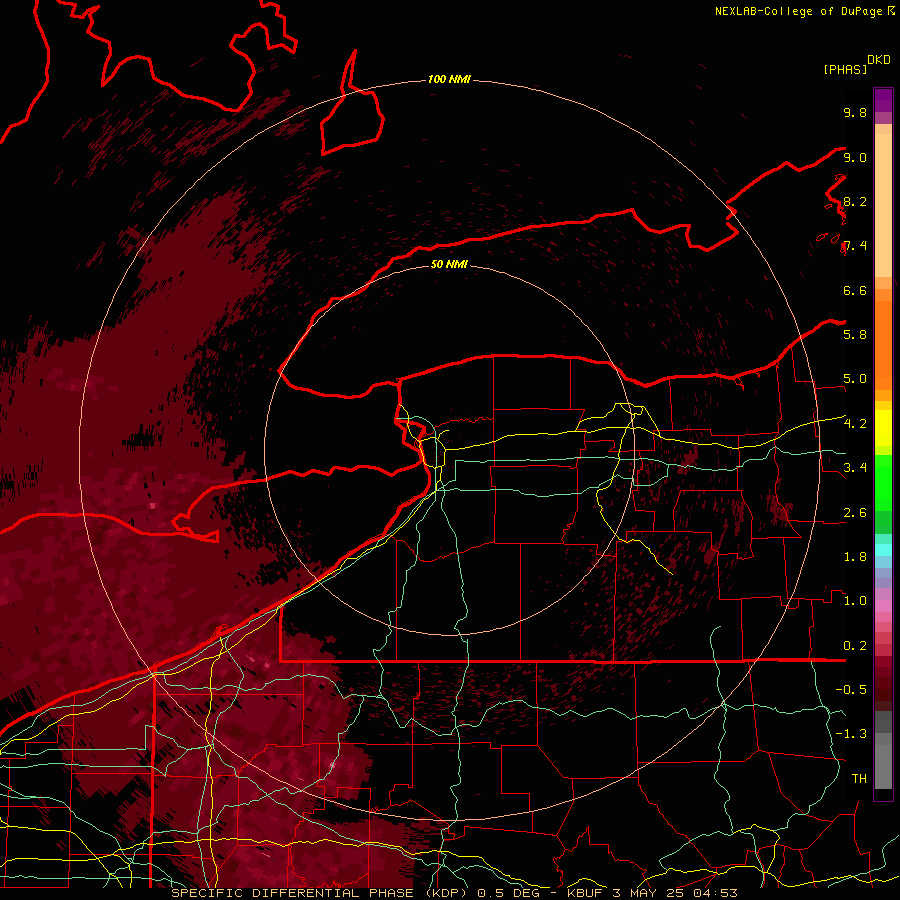Image resolution: width=900 pixels, height=900 pixels.
Task: Click the 7.4 scale value
Action: pos(855,246)
